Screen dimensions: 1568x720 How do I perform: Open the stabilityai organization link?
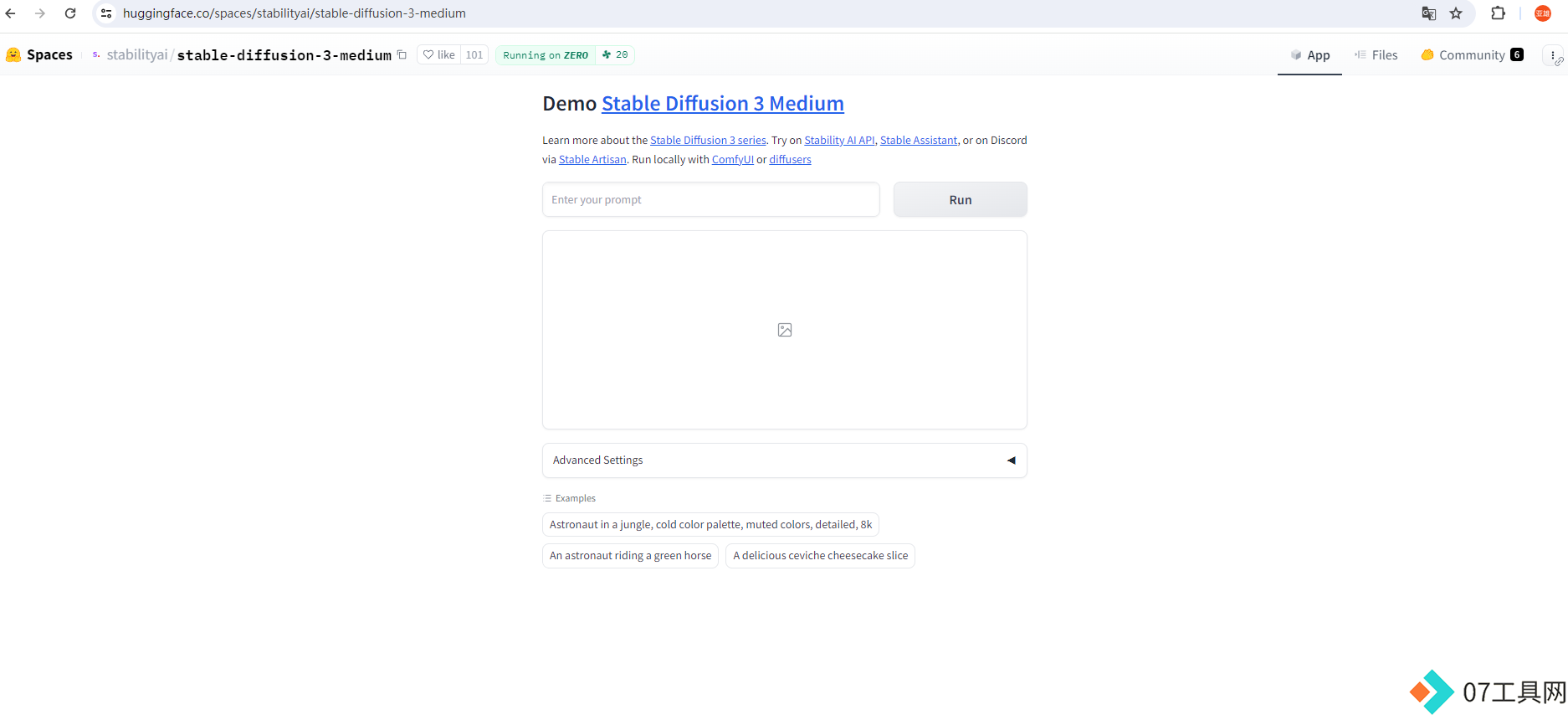136,55
